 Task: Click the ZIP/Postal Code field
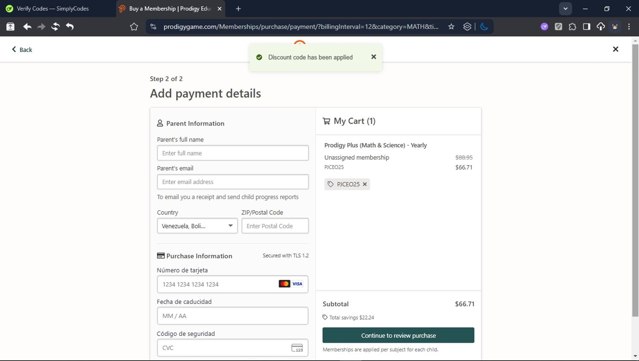(275, 226)
